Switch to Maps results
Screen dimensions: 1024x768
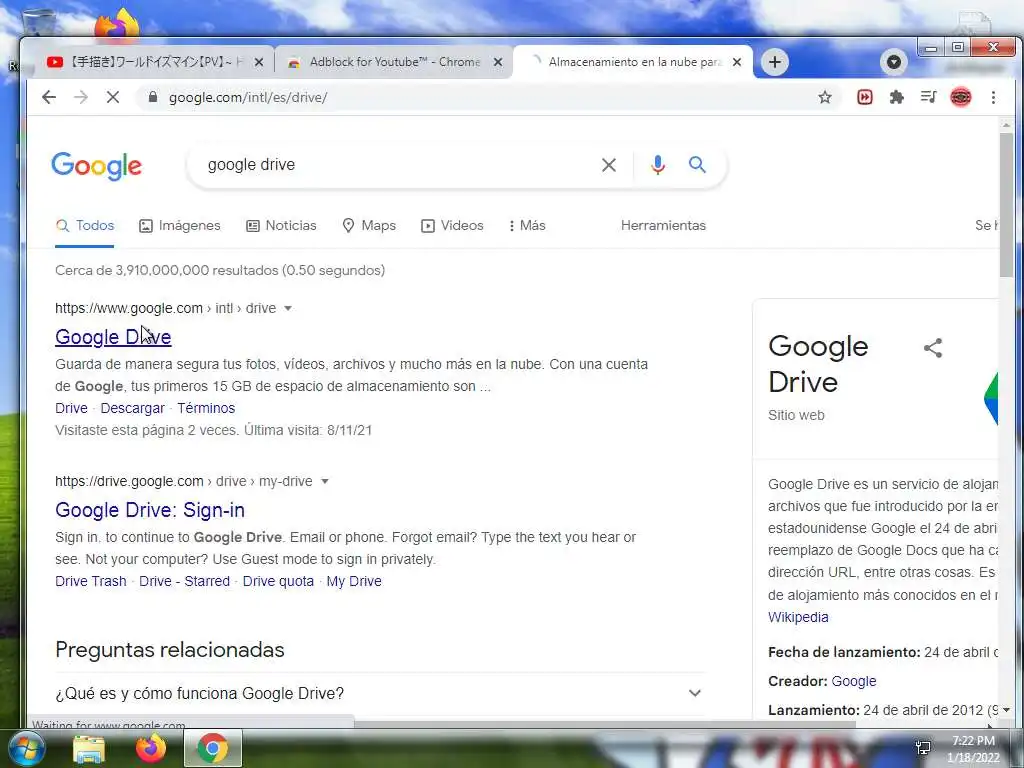(369, 225)
